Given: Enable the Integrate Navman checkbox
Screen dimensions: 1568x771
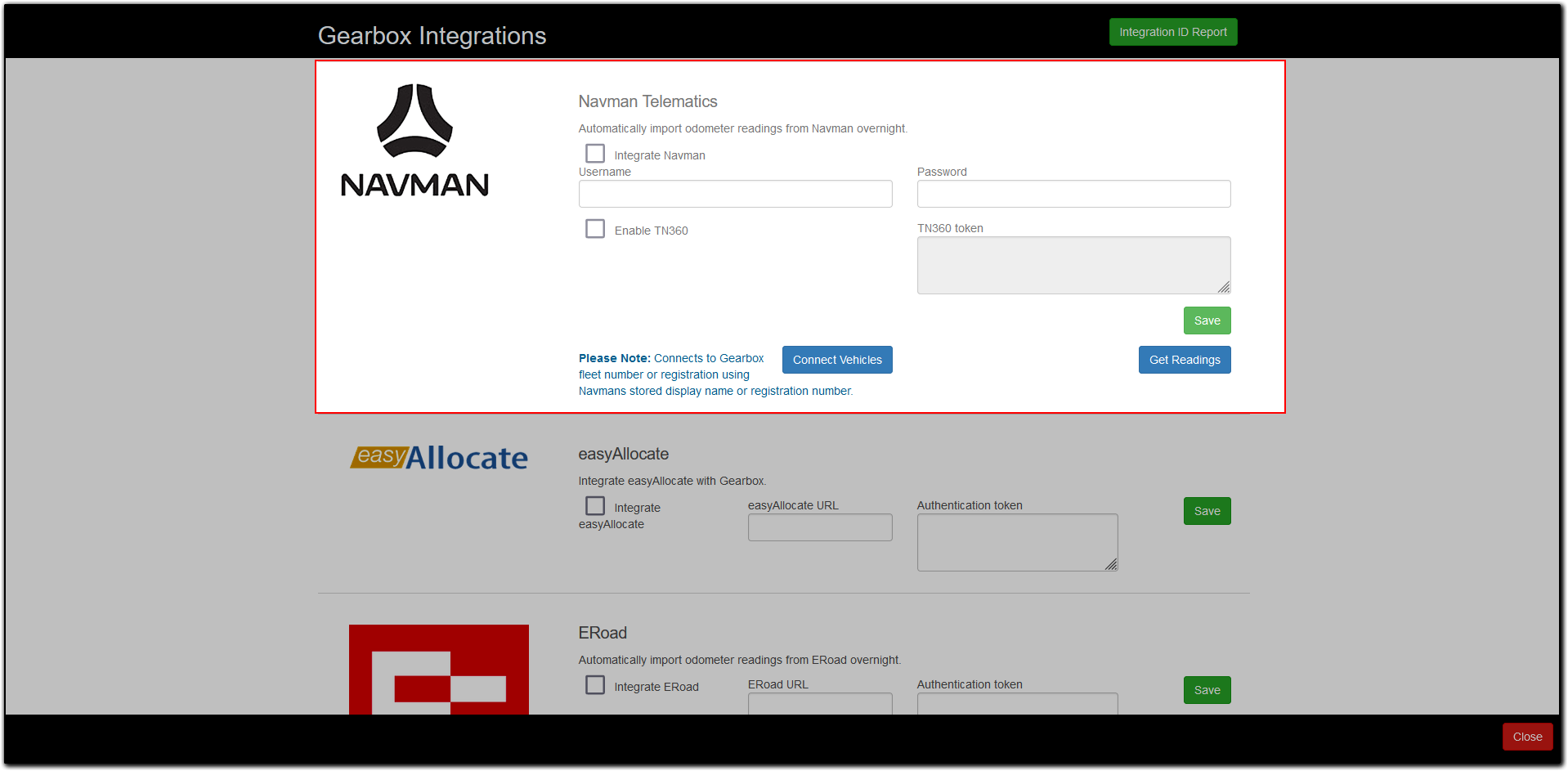Looking at the screenshot, I should (595, 154).
